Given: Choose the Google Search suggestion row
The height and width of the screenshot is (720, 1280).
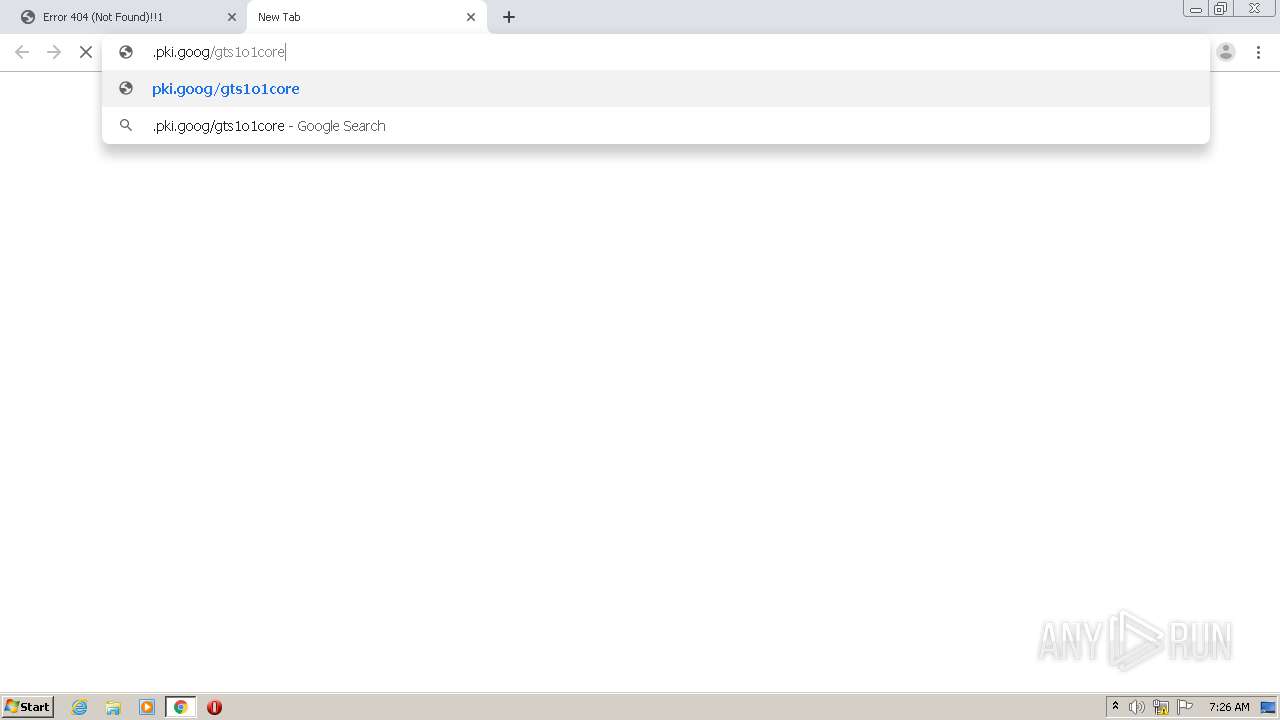Looking at the screenshot, I should [x=656, y=126].
